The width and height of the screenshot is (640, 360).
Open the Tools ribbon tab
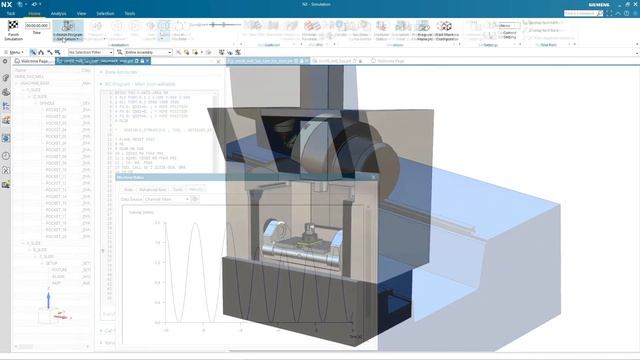(130, 13)
